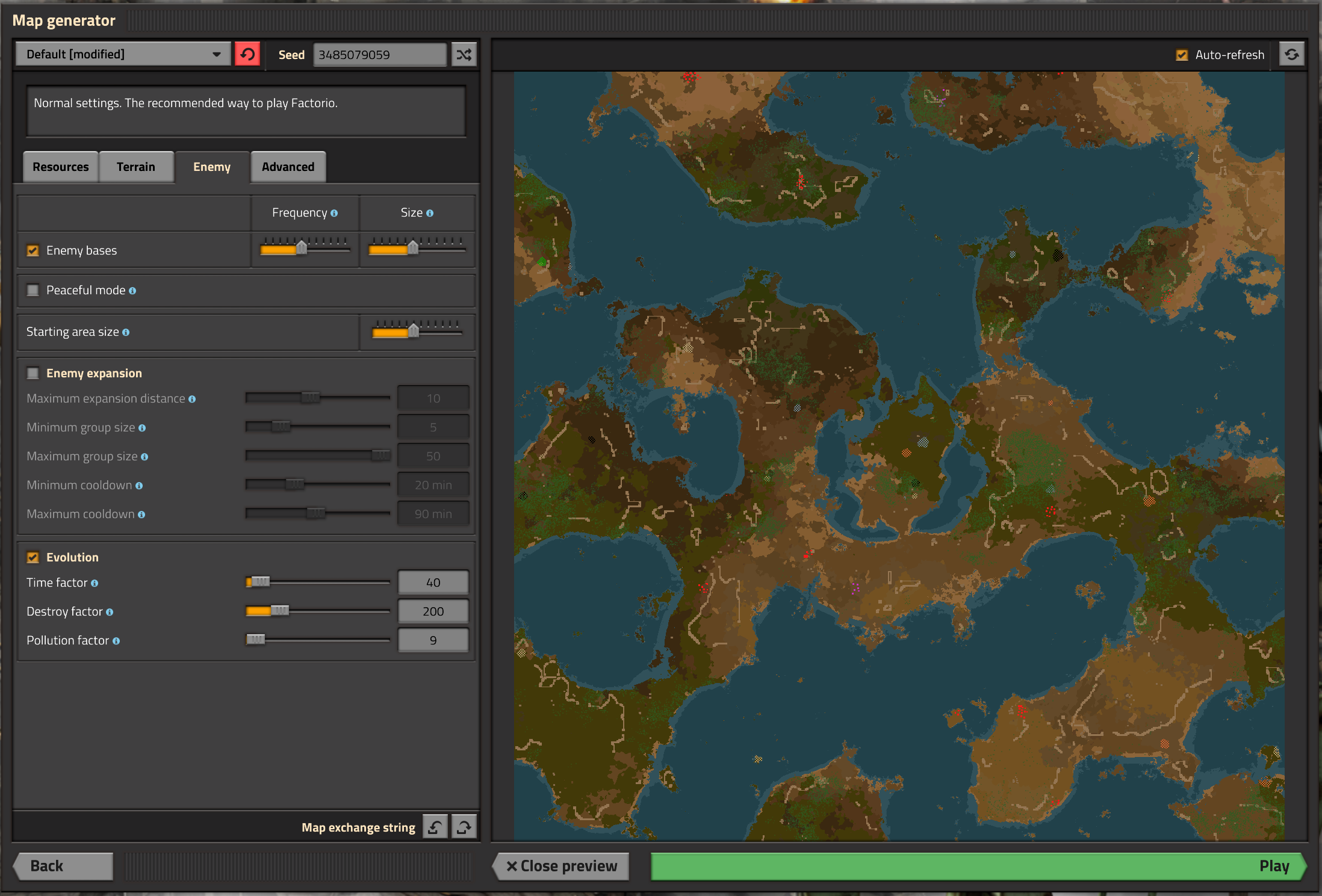Screen dimensions: 1322x896
Task: Refresh the map preview icon
Action: tap(1291, 54)
